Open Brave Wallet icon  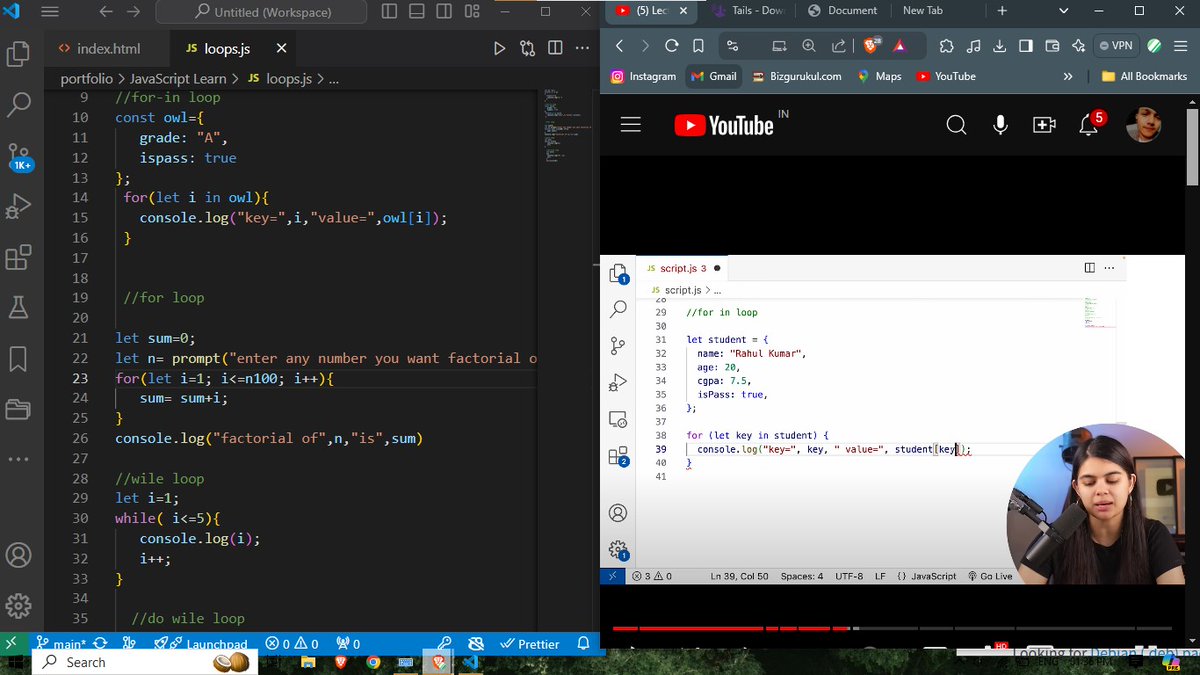(1052, 46)
